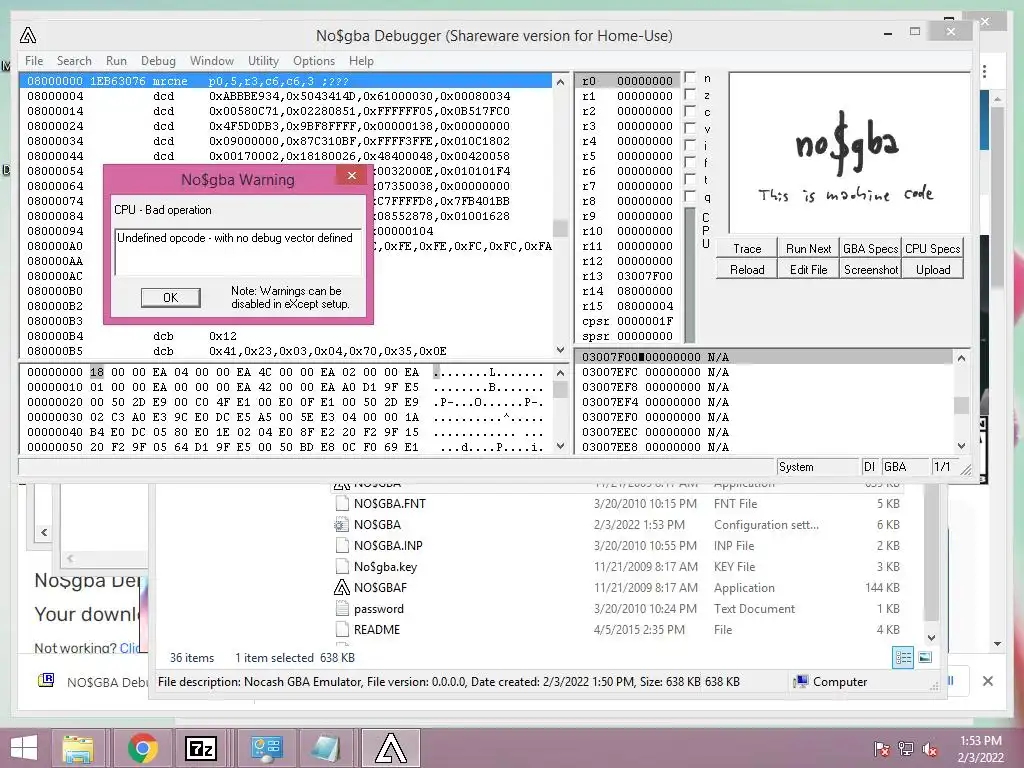Close the browser download bar
The height and width of the screenshot is (768, 1024).
(987, 681)
